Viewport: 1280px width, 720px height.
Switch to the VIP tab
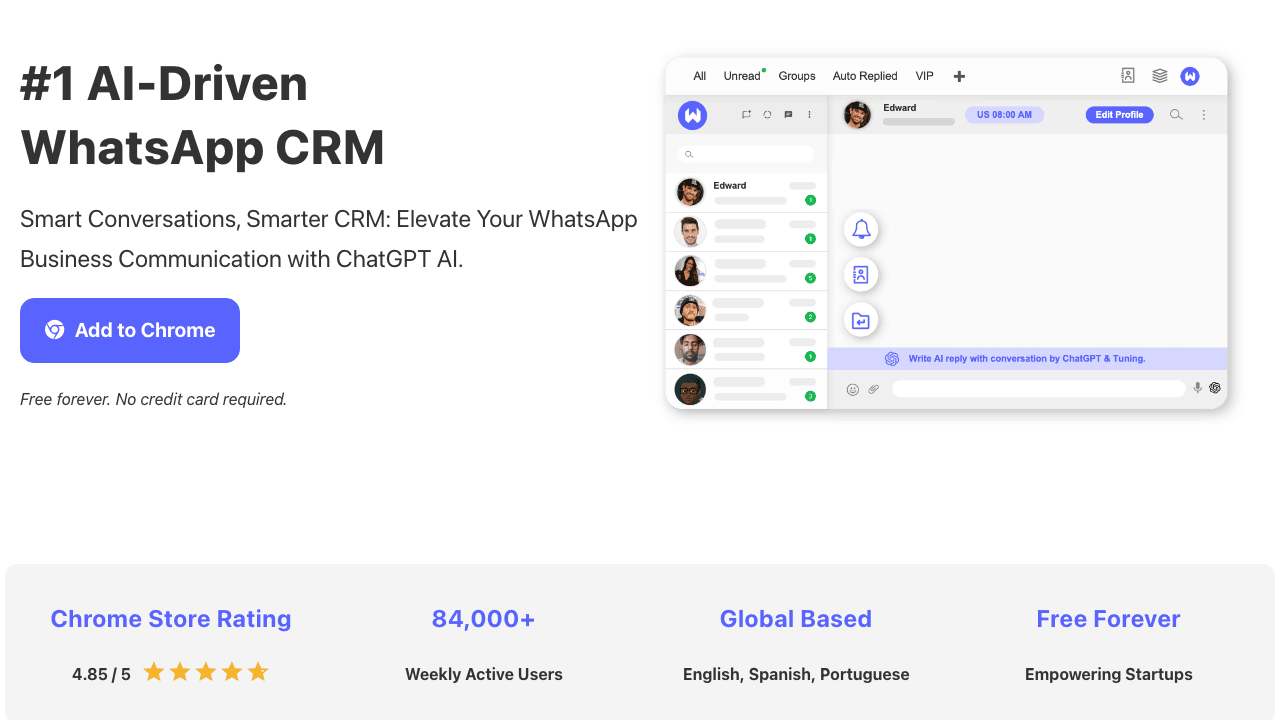[x=925, y=76]
